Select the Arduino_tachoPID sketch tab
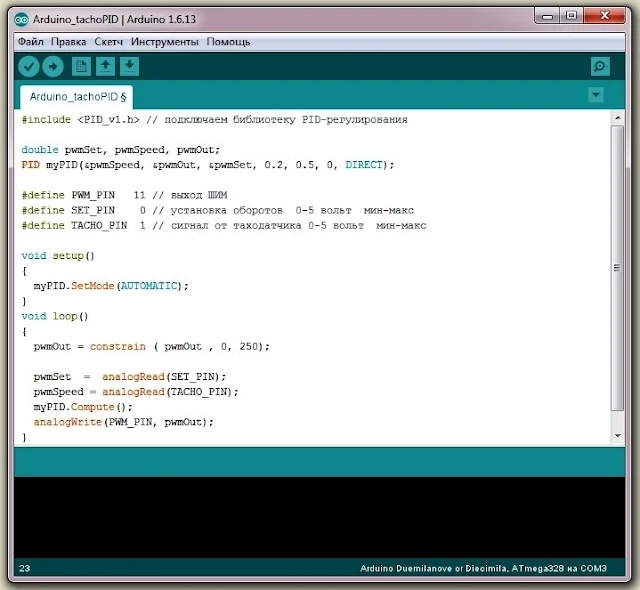Screen dimensions: 640x590 coord(77,97)
